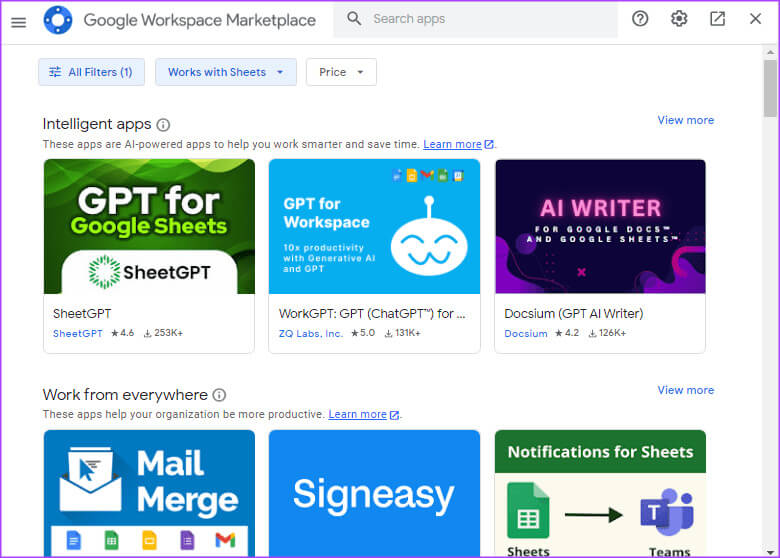Type in the Search apps field

click(x=490, y=19)
